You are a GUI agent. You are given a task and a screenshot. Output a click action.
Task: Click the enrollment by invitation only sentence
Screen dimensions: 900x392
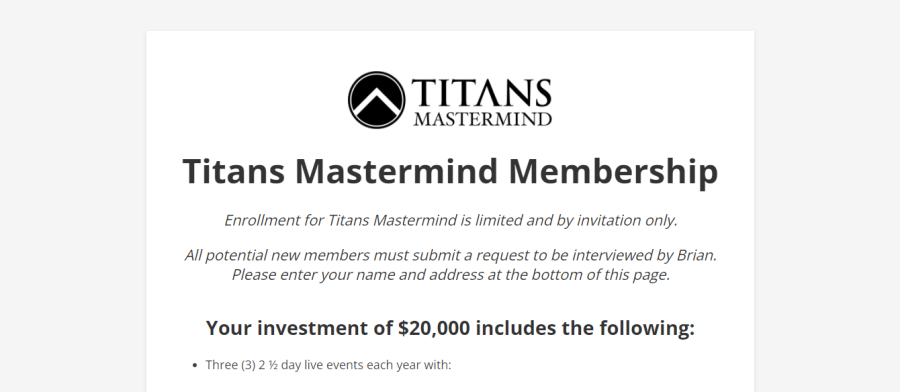coord(451,220)
